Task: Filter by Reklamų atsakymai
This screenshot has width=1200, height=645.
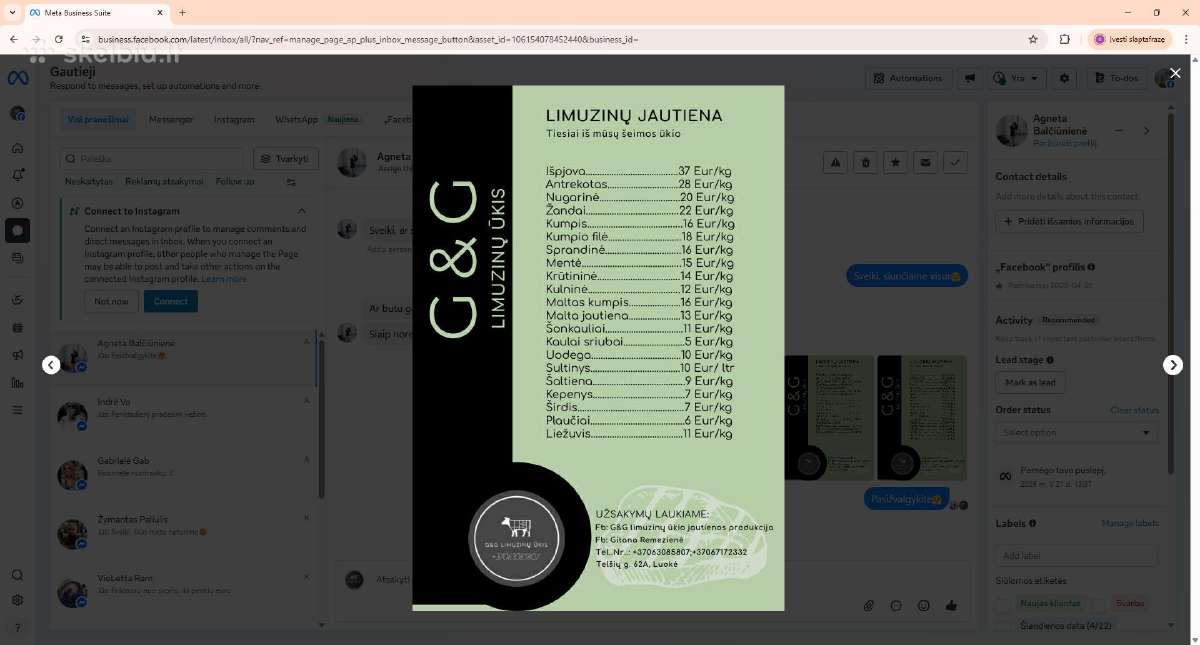Action: pyautogui.click(x=164, y=182)
